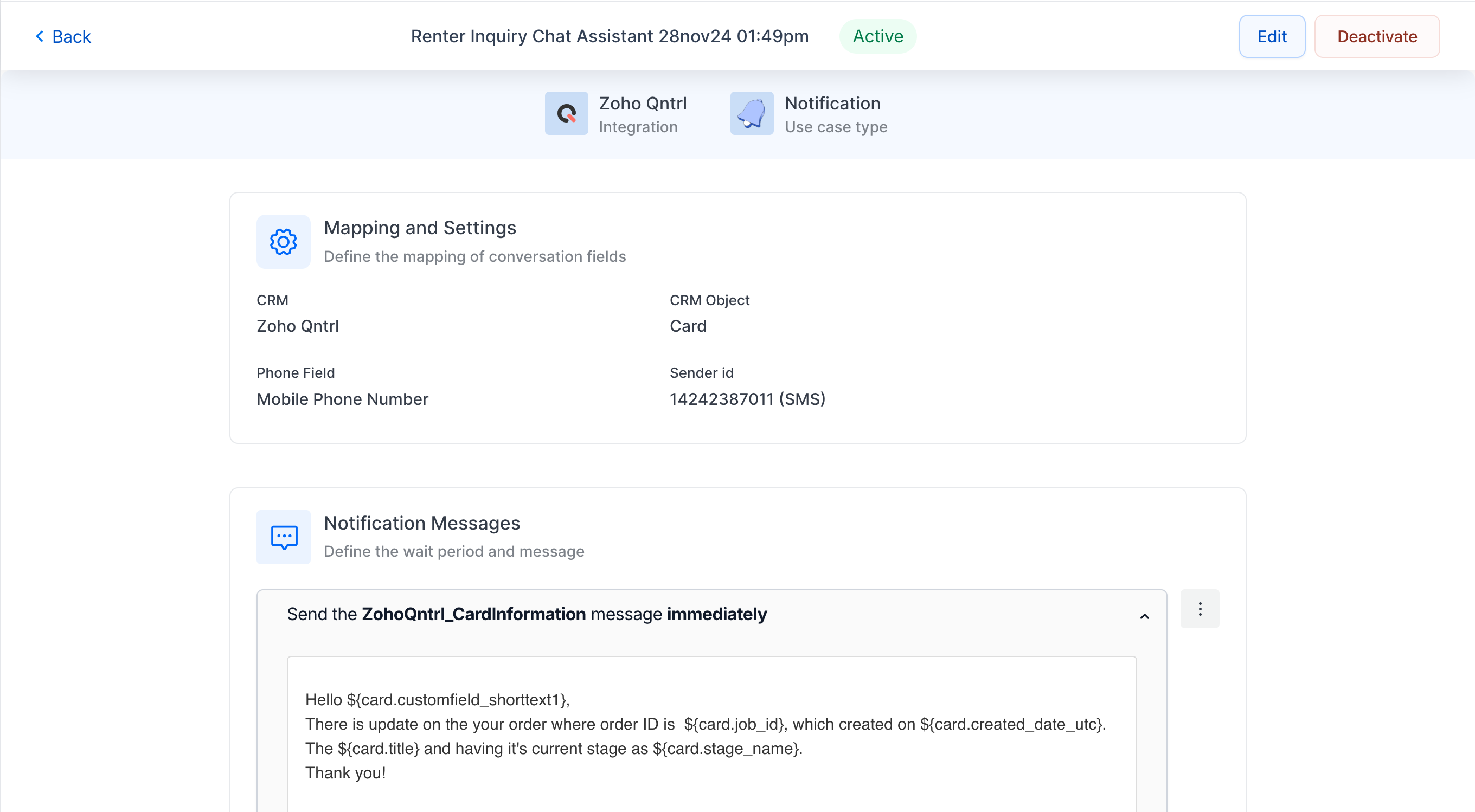This screenshot has height=812, width=1475.
Task: Click the Mapping and Settings heading
Action: (x=420, y=228)
